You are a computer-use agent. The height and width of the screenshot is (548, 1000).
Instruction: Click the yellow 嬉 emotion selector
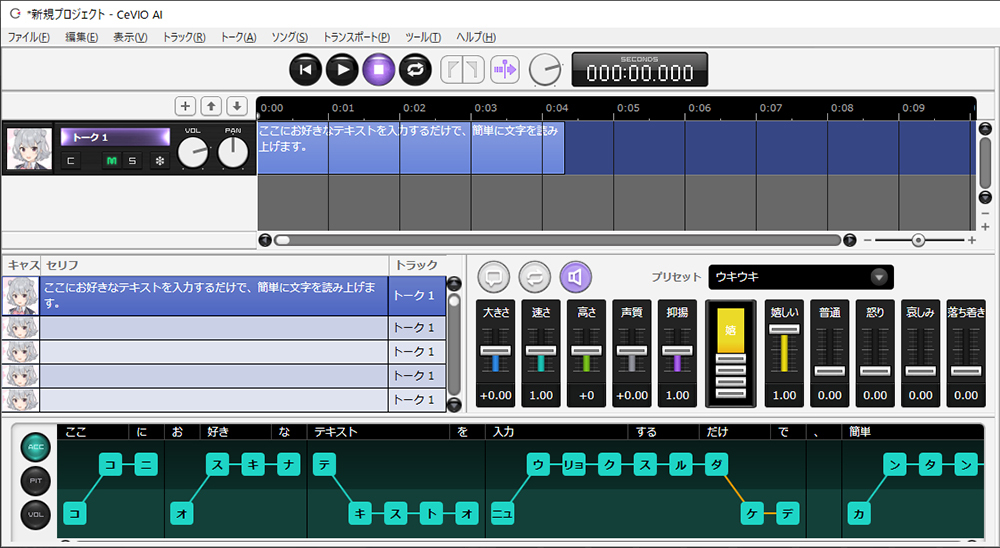coord(731,330)
